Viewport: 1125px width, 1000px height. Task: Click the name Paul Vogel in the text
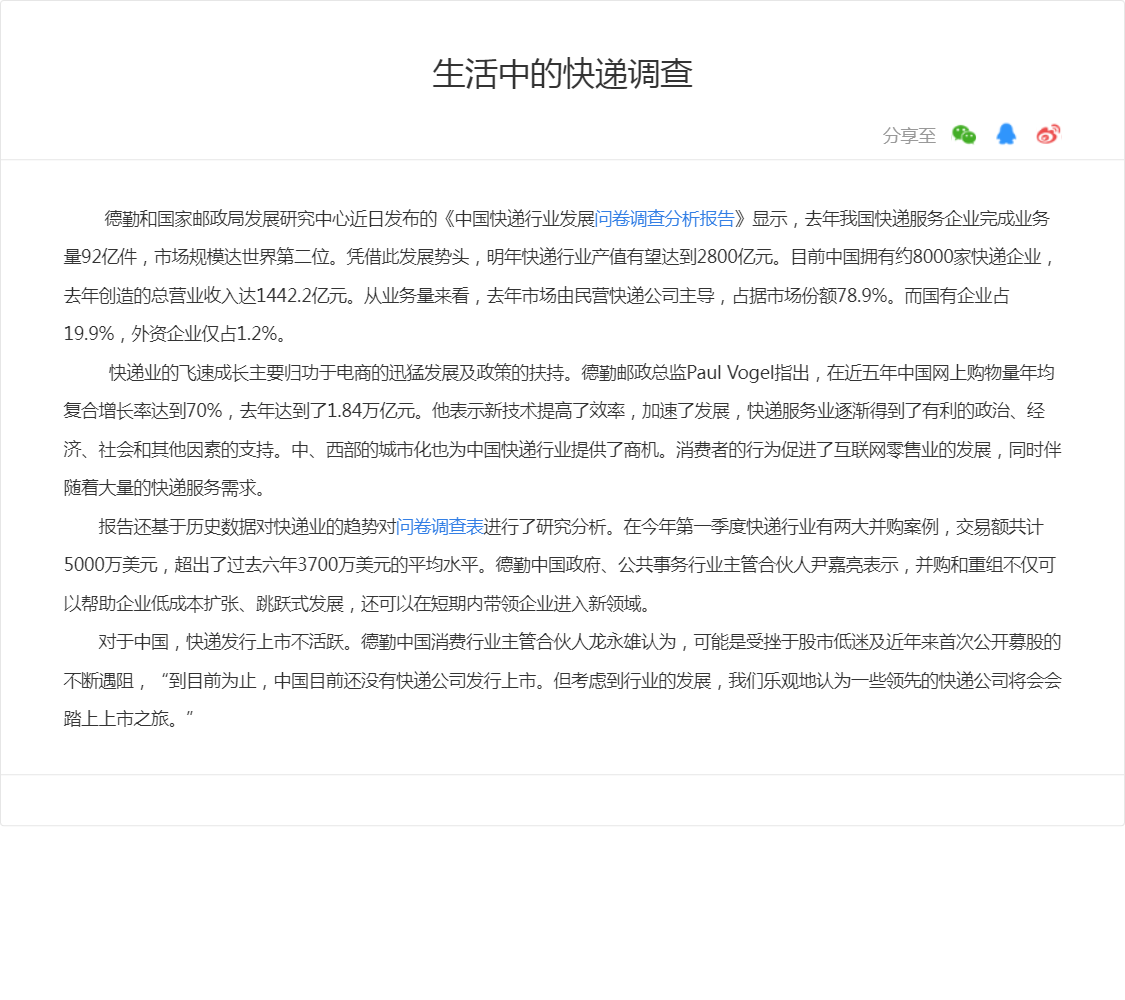tap(730, 373)
